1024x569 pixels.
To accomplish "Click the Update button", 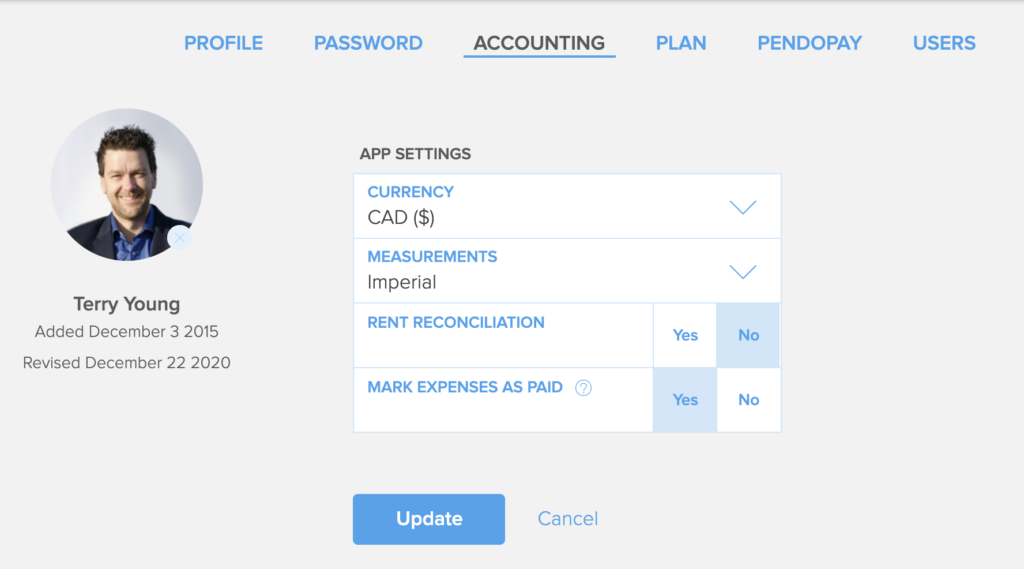I will pyautogui.click(x=429, y=519).
